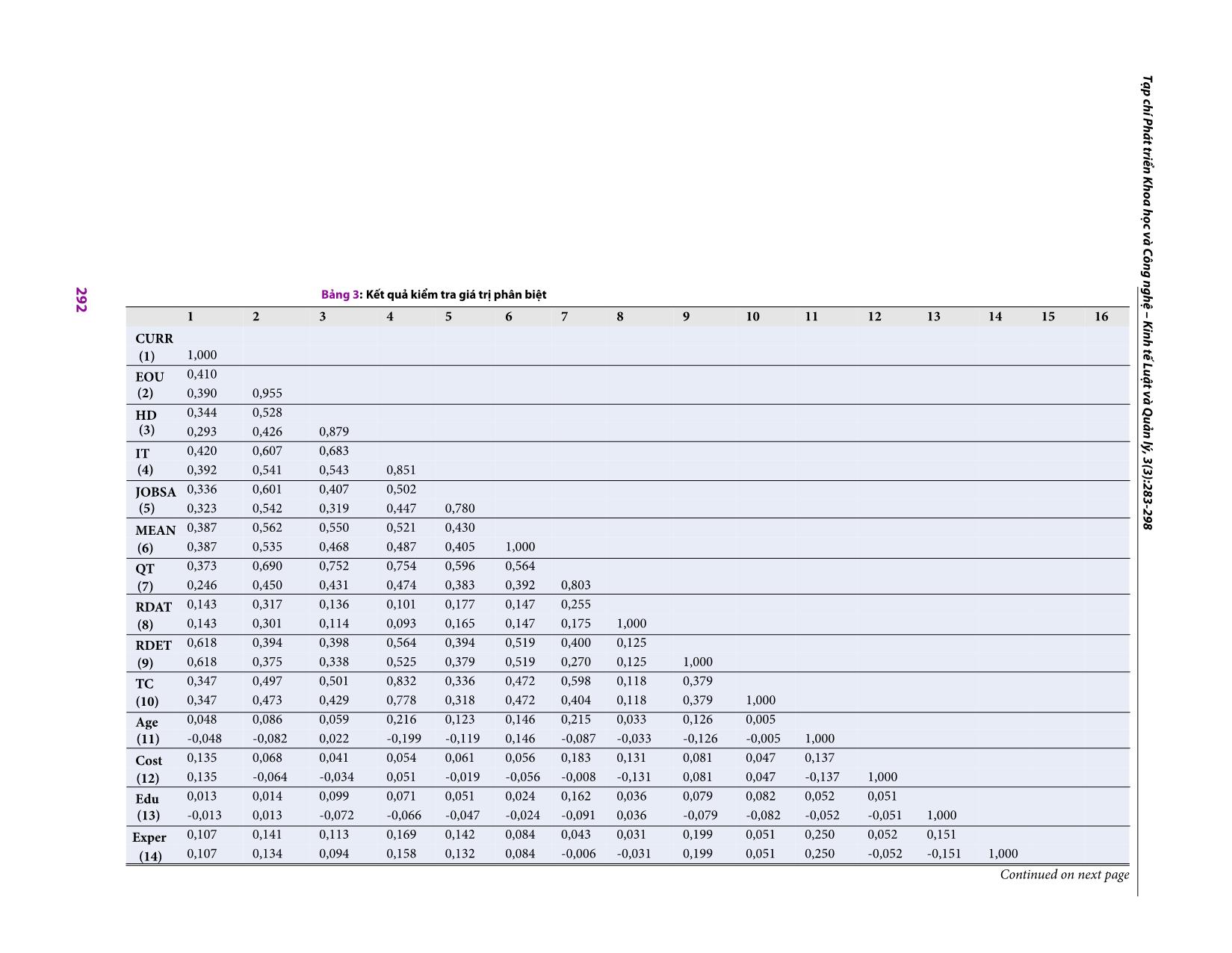
Task: Select row label JOBSA (5)
Action: click(155, 500)
